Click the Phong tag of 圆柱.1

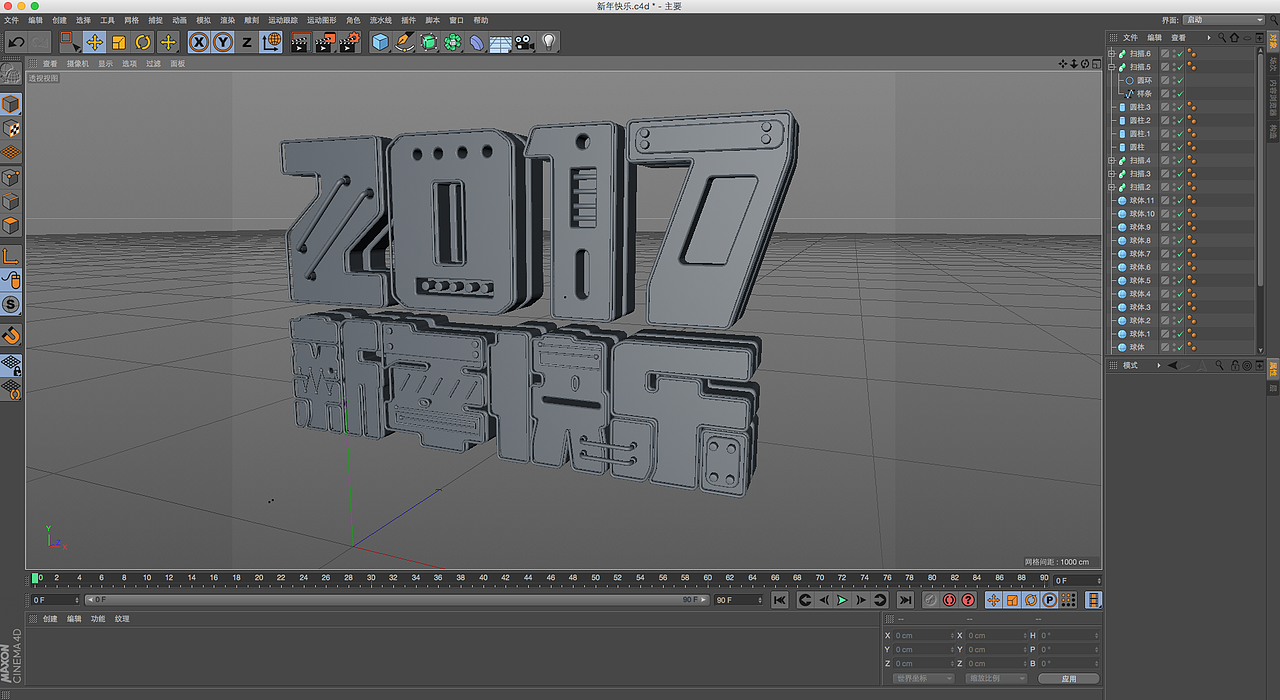click(x=1191, y=133)
